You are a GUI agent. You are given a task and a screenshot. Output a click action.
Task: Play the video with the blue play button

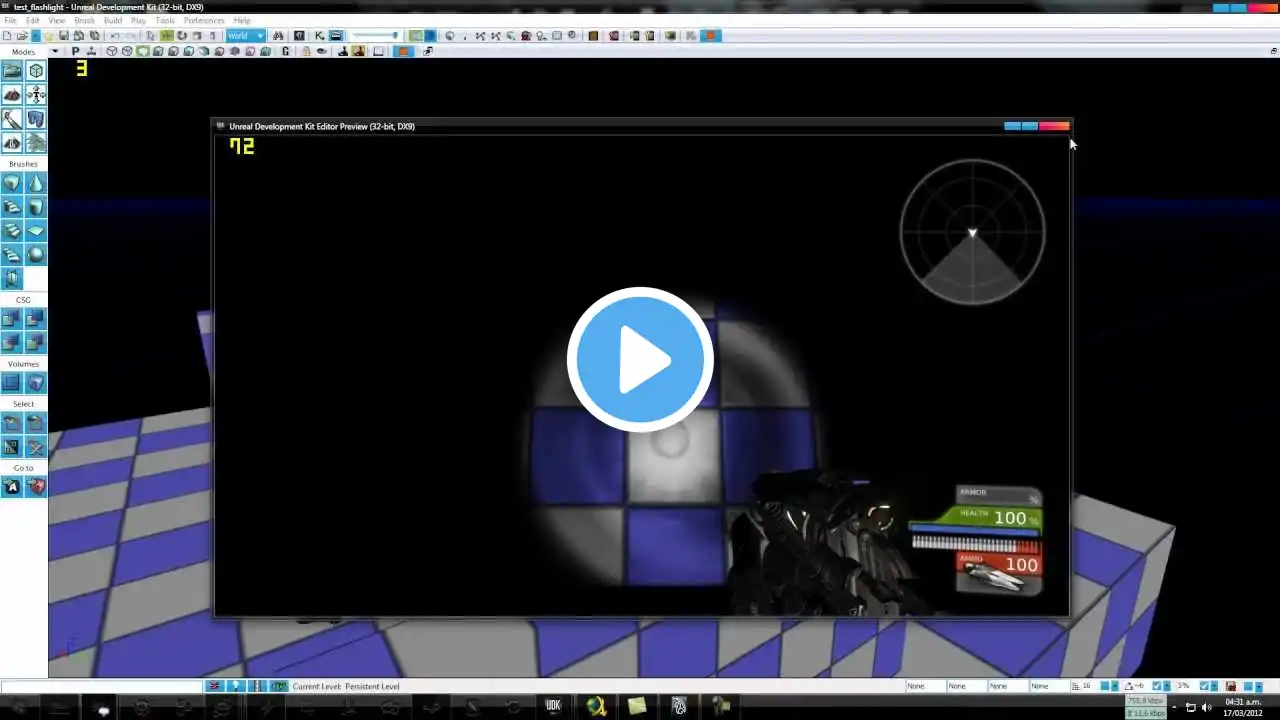coord(640,360)
